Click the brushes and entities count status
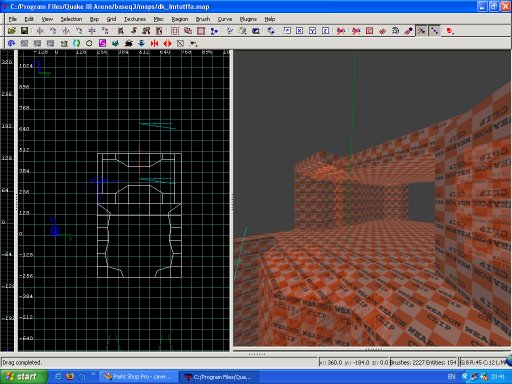This screenshot has width=512, height=384. coord(423,362)
